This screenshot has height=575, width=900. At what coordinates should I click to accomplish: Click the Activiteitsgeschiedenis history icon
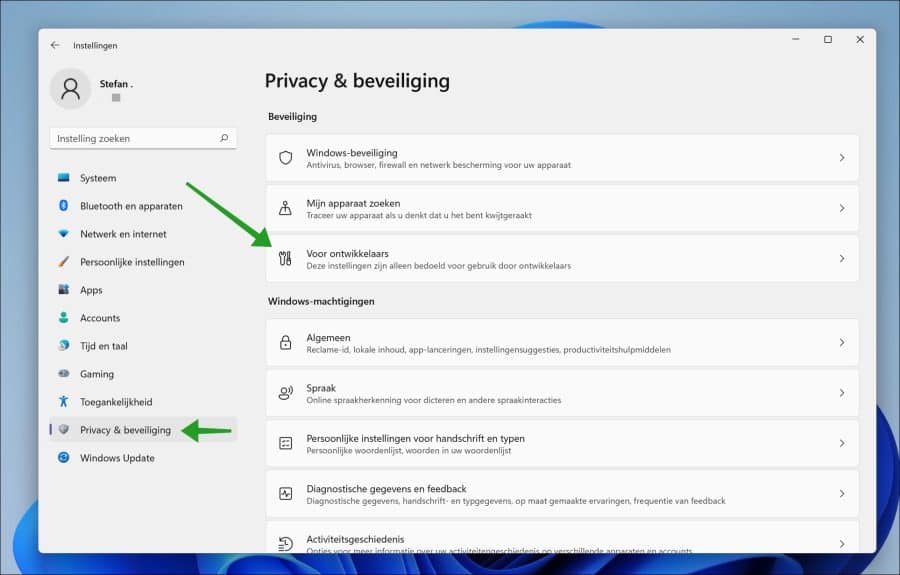[285, 543]
